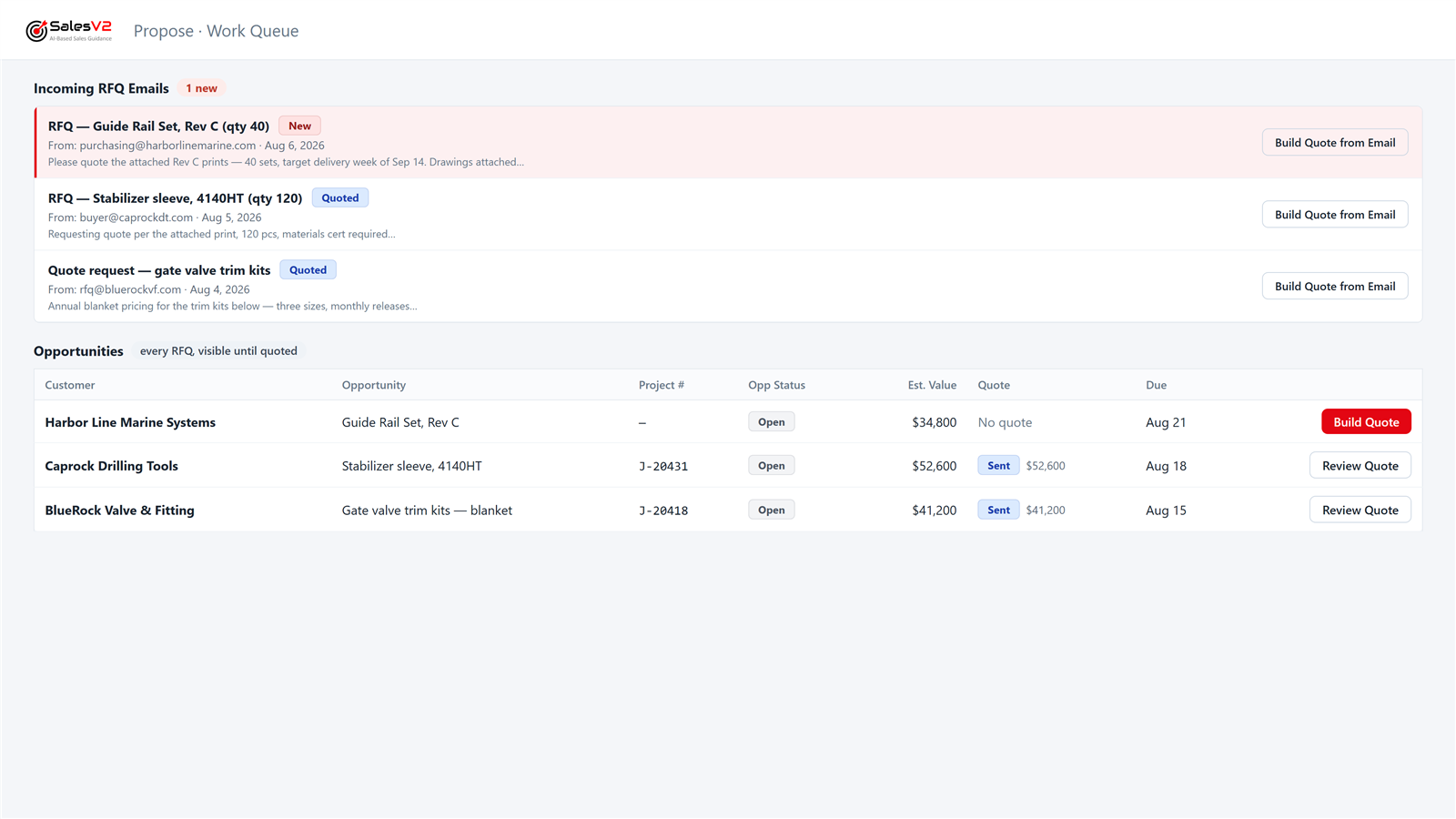
Task: Click the Aug 18 due date
Action: click(x=1166, y=466)
